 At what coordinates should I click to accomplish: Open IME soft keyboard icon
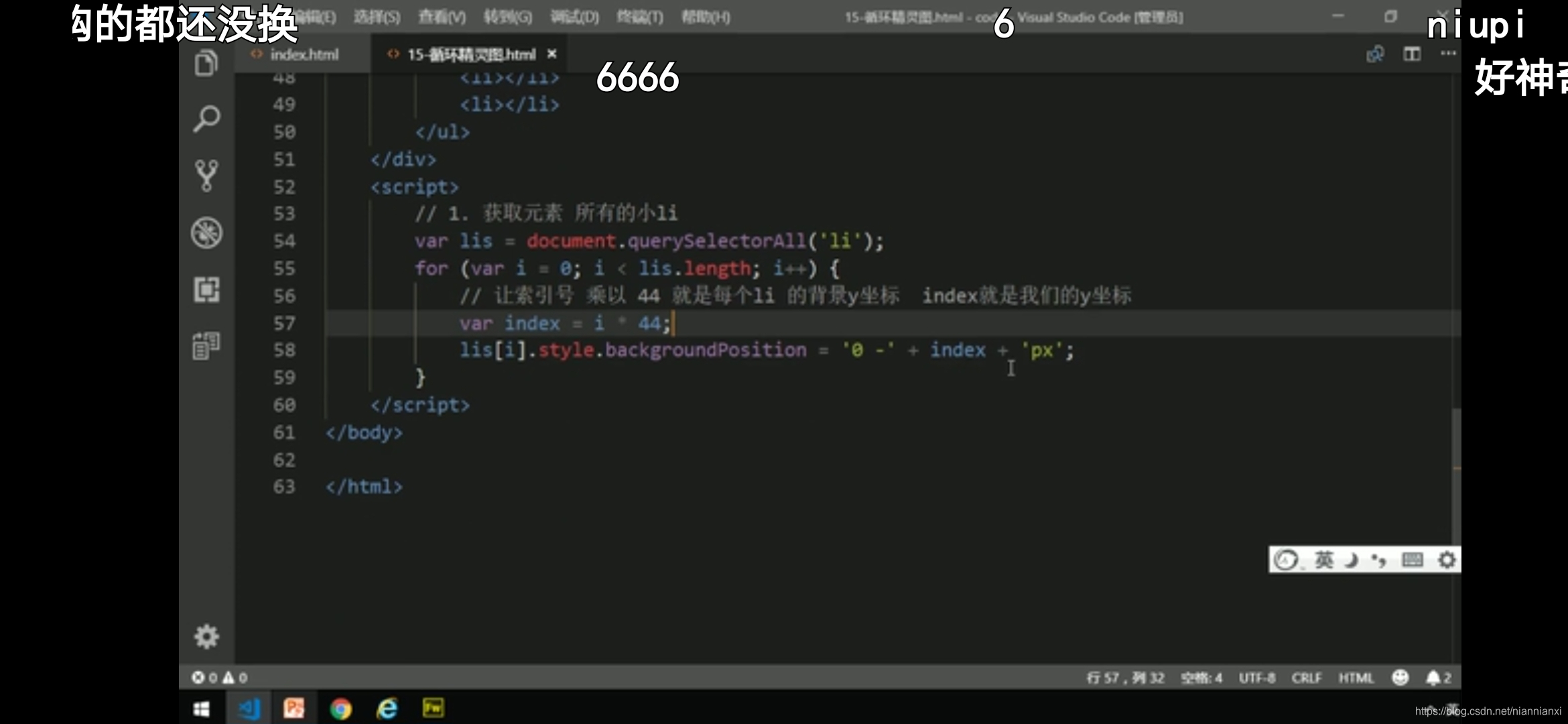[x=1412, y=560]
